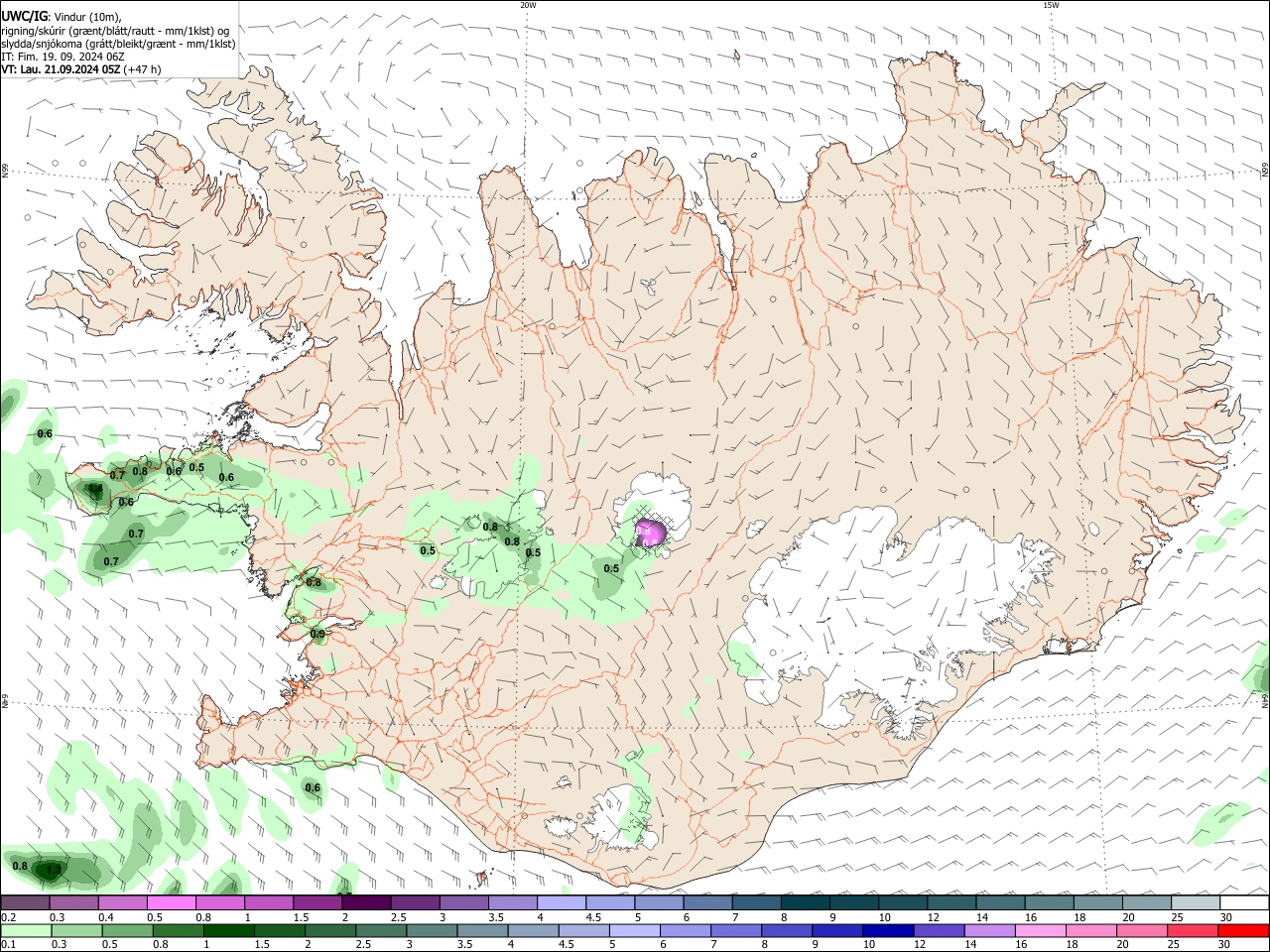Viewport: 1270px width, 952px height.
Task: Pick rain scale swatch between 10 and 12
Action: click(888, 930)
